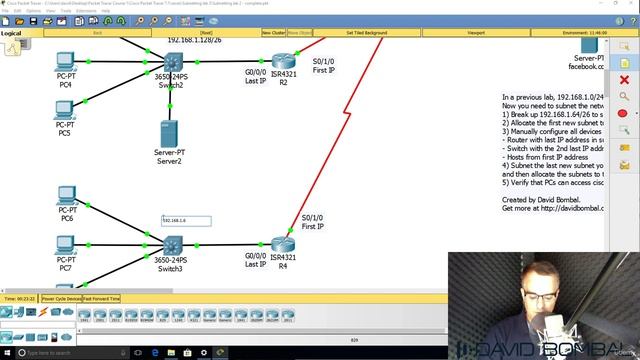This screenshot has width=640, height=360.
Task: Click the Redo green arrow icon
Action: (121, 21)
